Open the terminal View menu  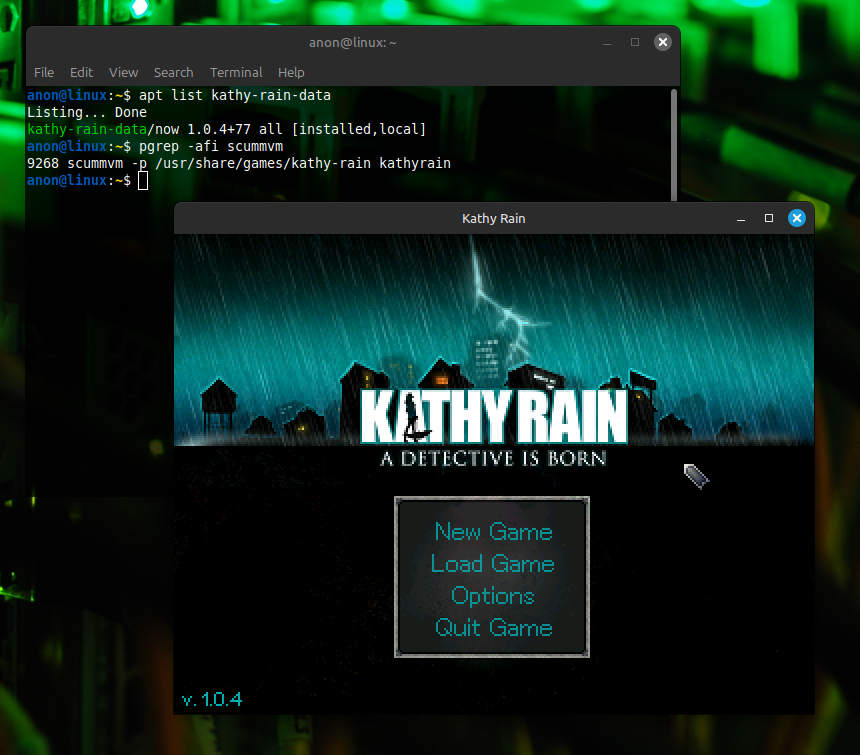(123, 72)
